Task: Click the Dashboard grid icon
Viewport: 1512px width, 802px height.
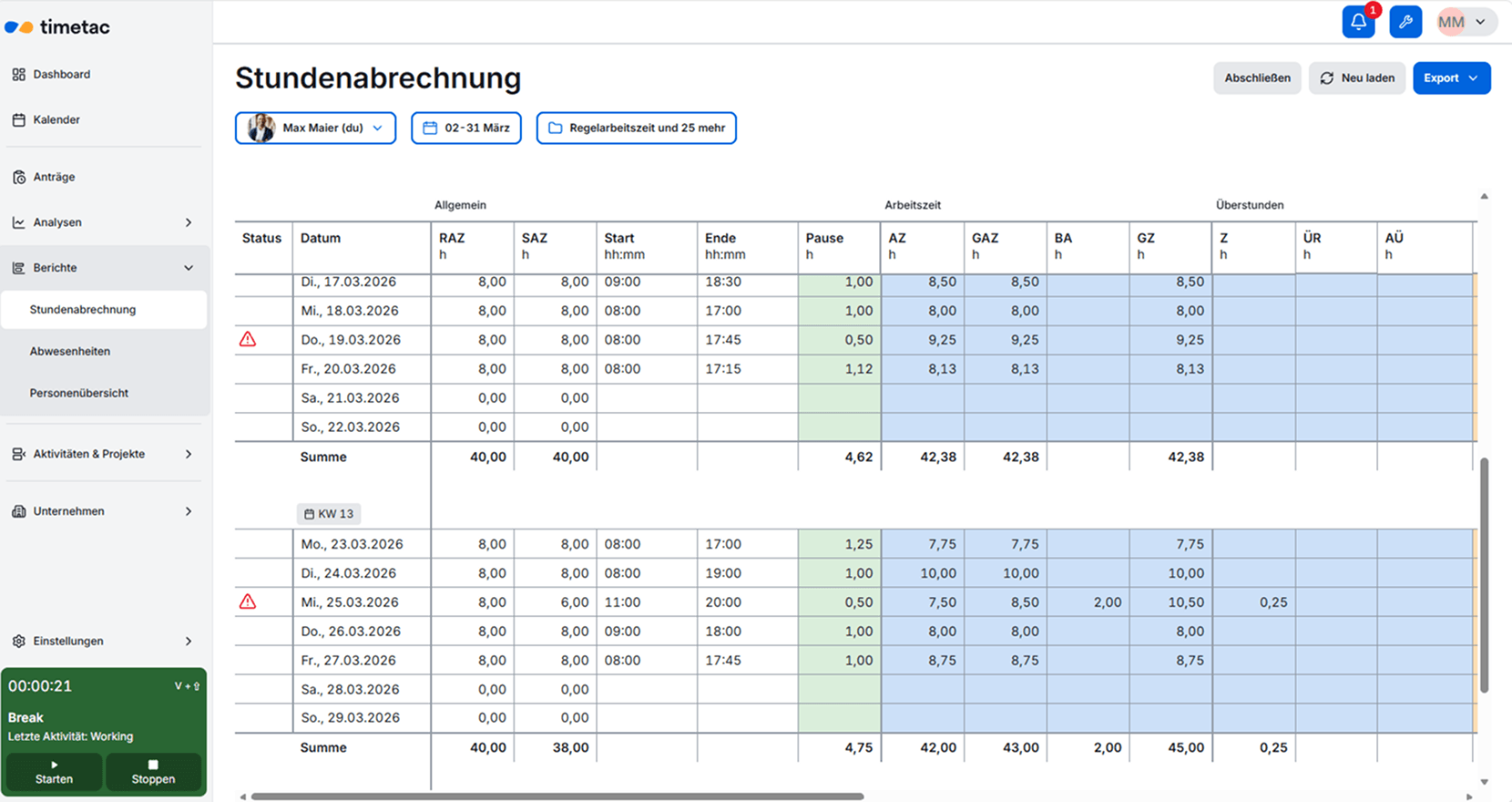Action: coord(18,75)
